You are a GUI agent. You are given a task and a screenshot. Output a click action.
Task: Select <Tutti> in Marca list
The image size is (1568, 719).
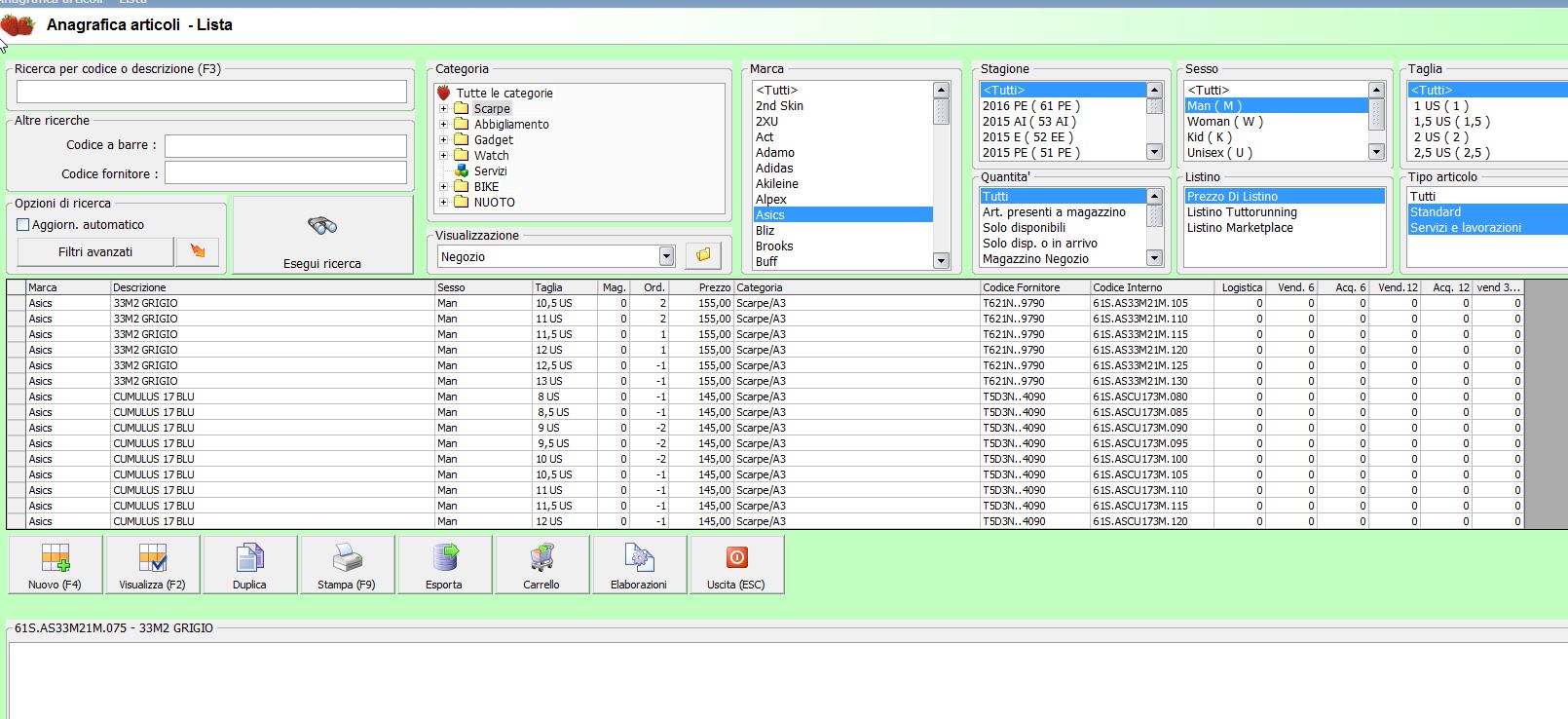843,91
